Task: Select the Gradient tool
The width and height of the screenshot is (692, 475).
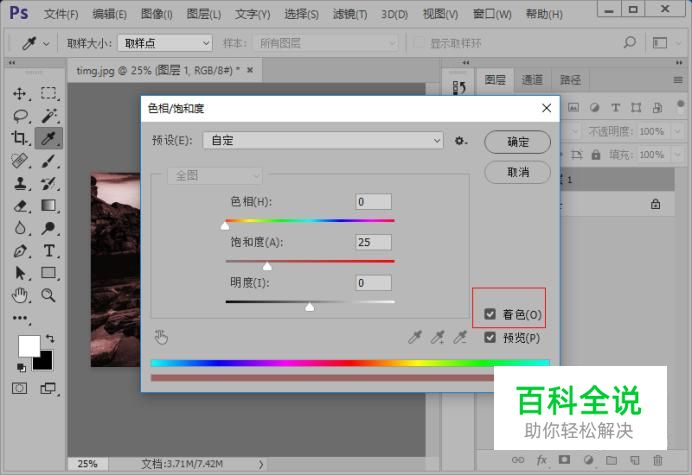Action: (49, 205)
